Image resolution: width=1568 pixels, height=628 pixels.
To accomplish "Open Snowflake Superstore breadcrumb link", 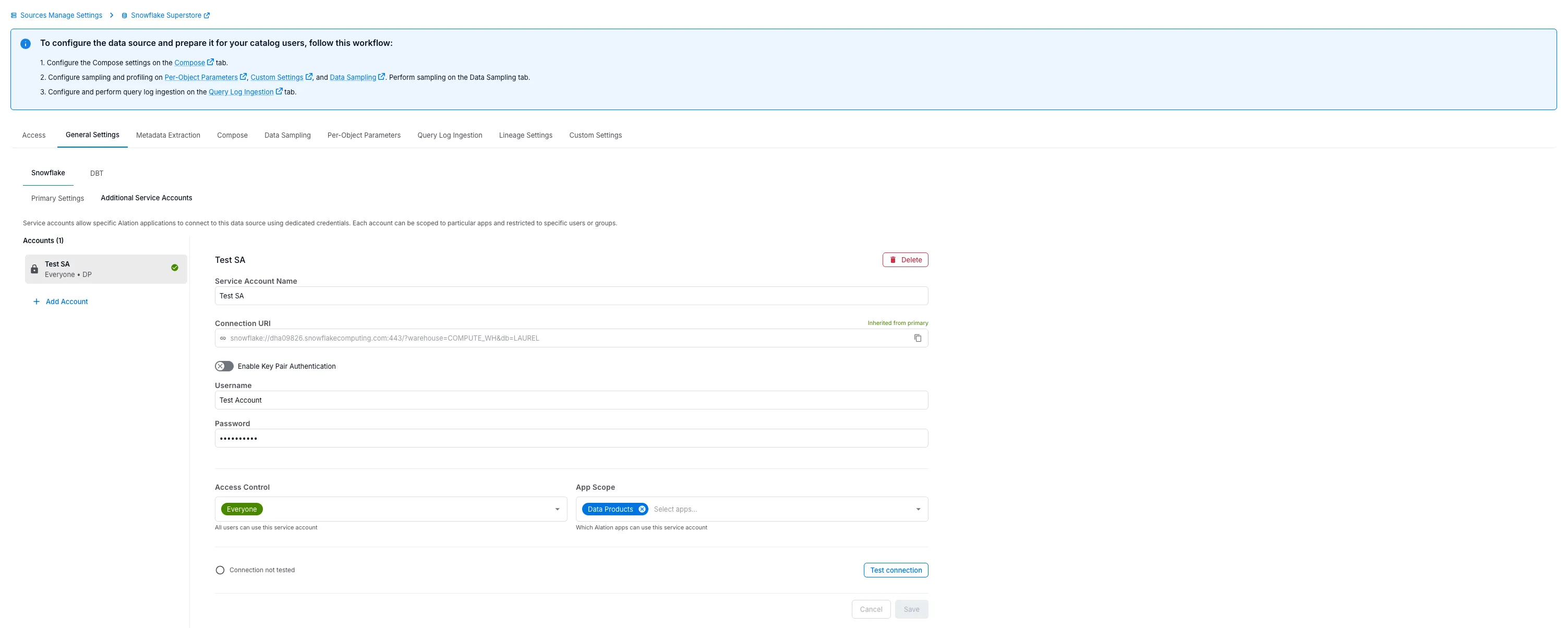I will coord(166,15).
